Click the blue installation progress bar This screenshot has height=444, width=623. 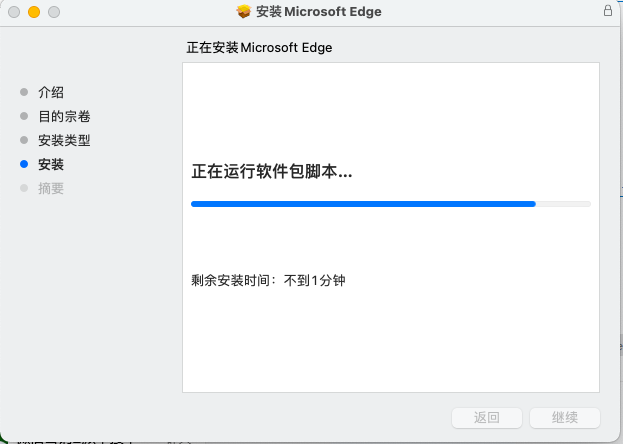pyautogui.click(x=391, y=204)
